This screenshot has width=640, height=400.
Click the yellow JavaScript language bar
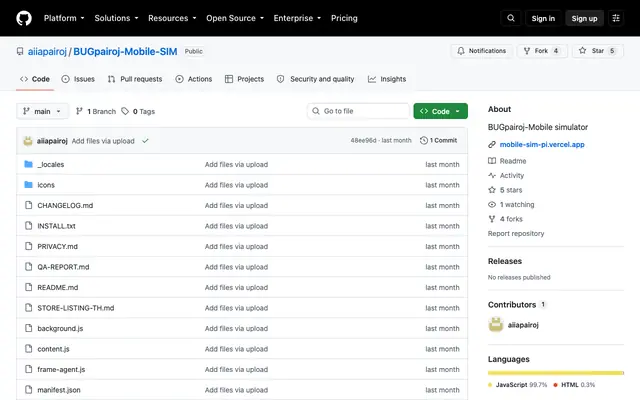click(555, 373)
